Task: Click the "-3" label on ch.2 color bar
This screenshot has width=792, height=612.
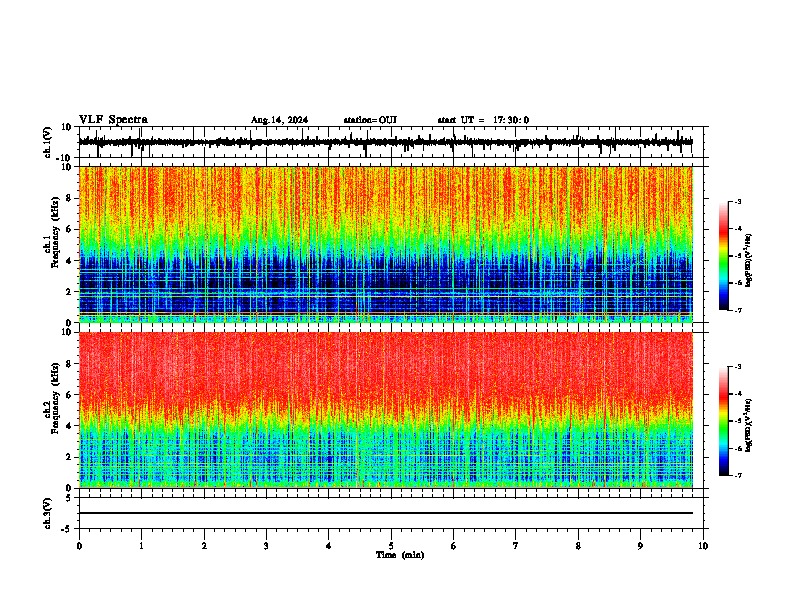Action: coord(738,367)
